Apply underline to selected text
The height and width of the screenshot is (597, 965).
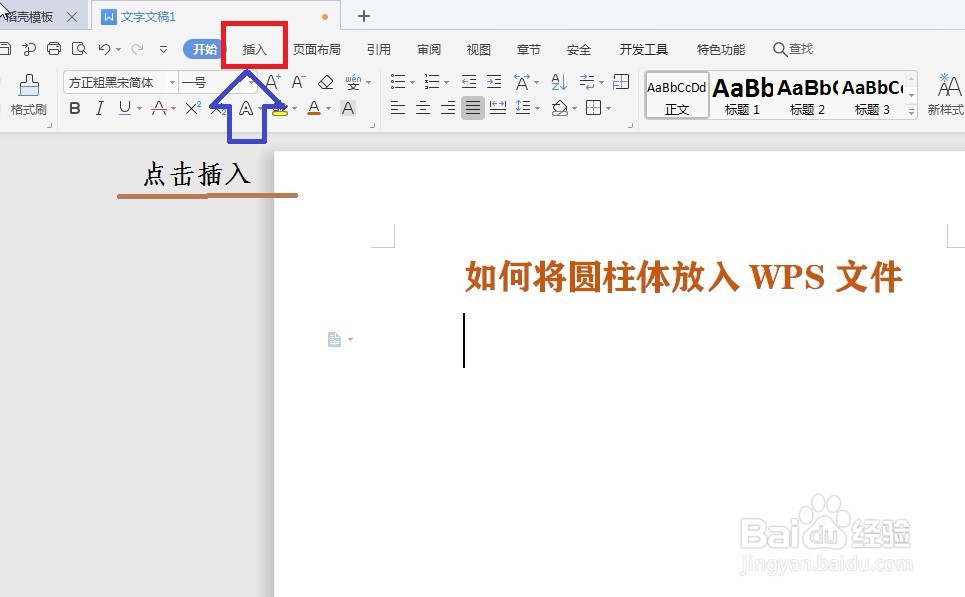[x=122, y=108]
